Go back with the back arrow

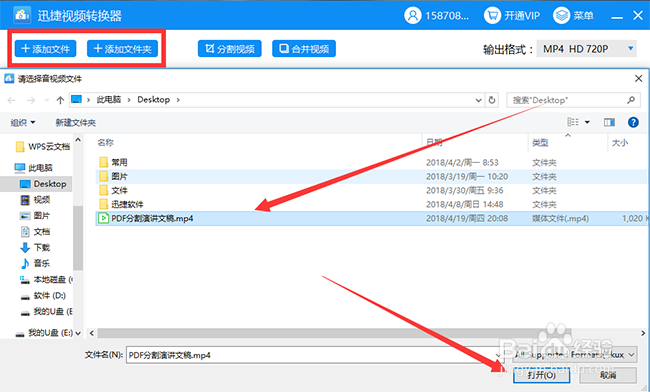(12, 100)
